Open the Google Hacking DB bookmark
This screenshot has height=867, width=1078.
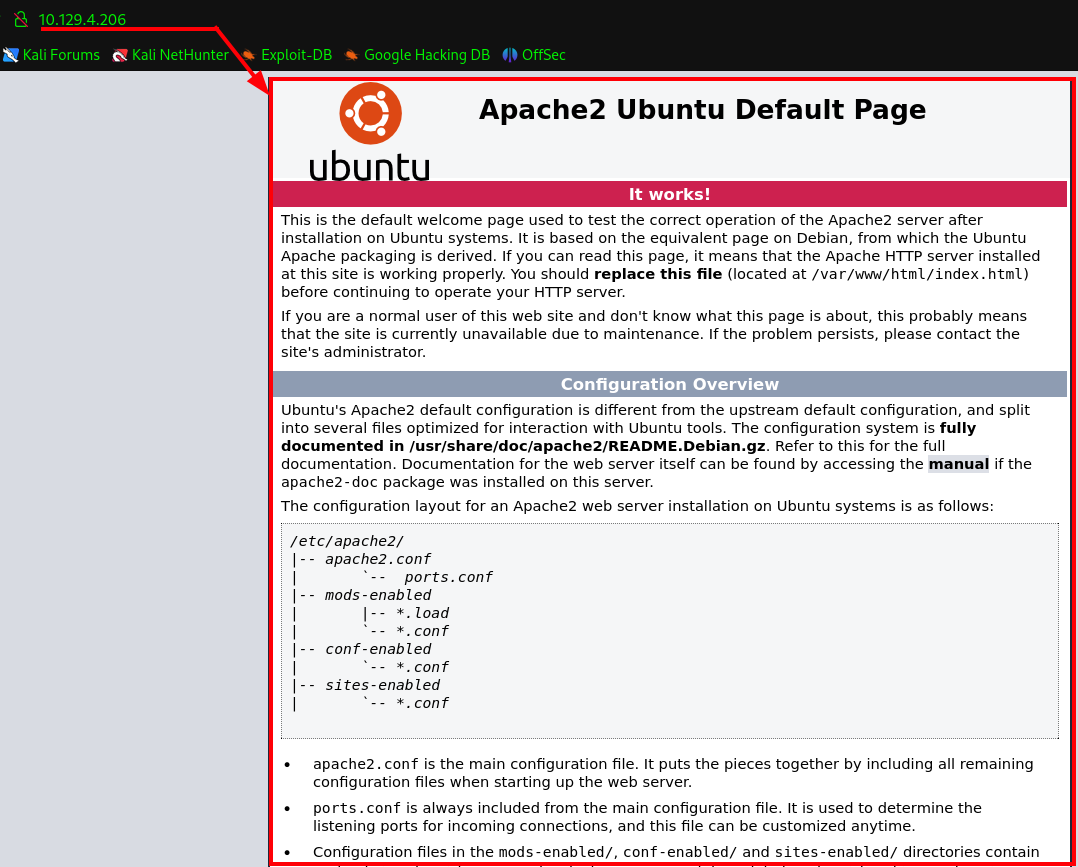pyautogui.click(x=427, y=55)
